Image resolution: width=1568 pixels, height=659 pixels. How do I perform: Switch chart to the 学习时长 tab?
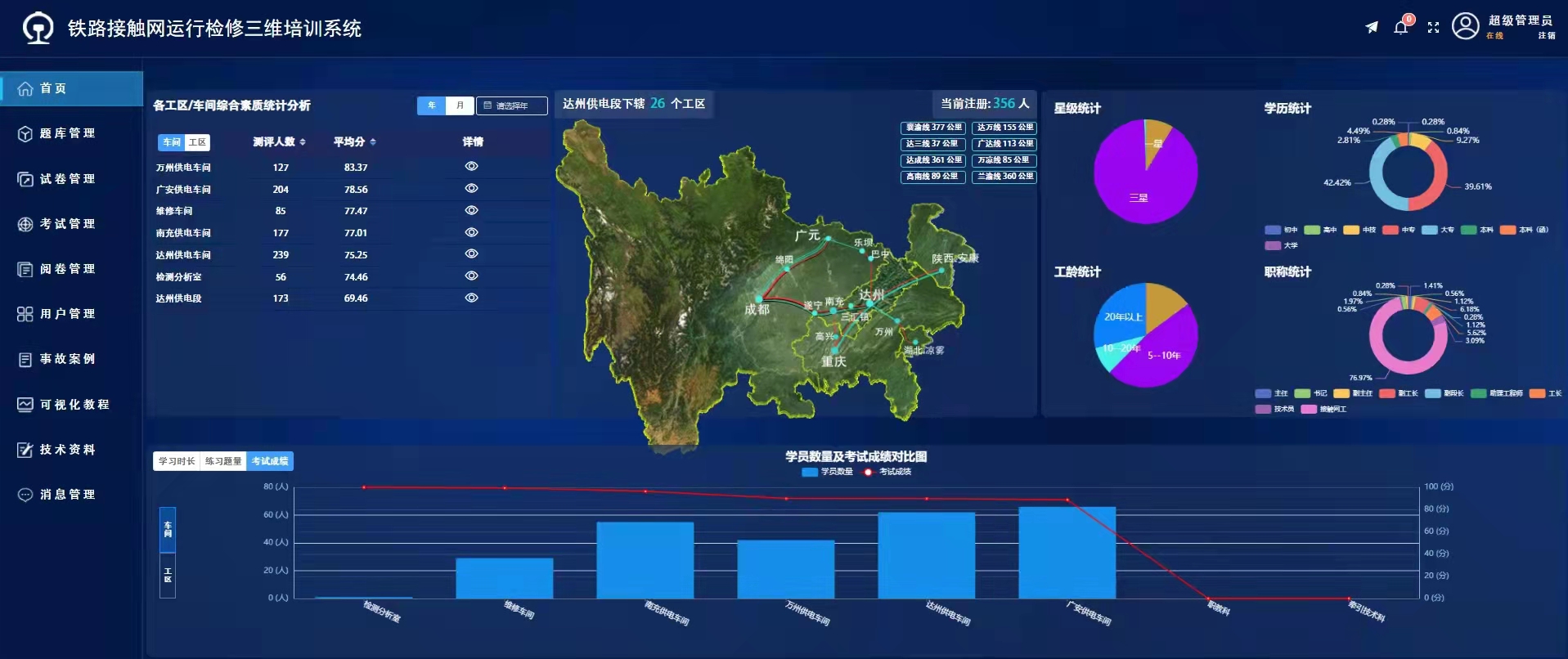177,461
